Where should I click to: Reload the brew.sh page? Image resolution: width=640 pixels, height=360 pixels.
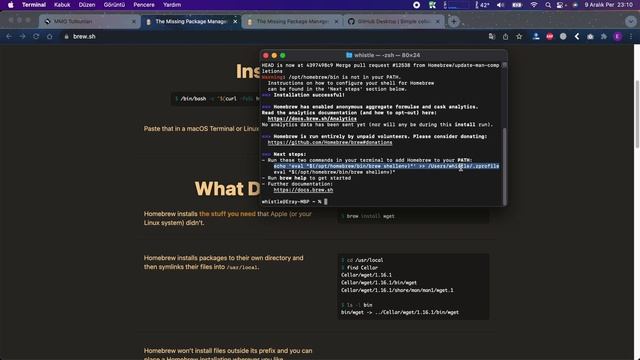(36, 36)
